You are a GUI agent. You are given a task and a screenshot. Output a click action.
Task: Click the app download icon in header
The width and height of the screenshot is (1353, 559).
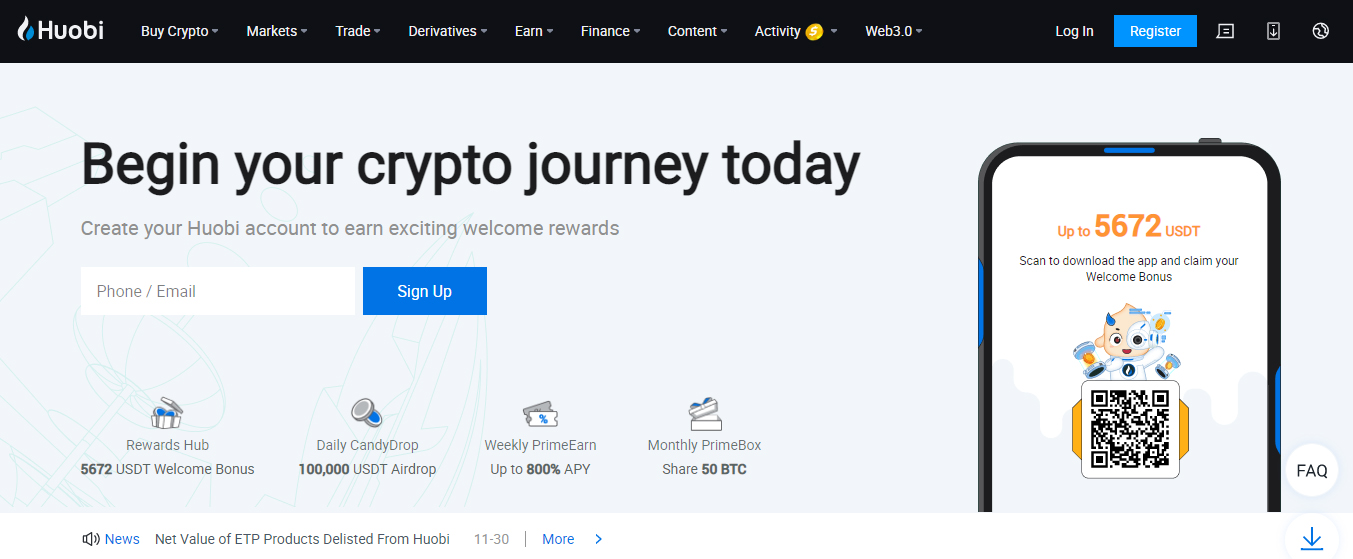coord(1273,31)
